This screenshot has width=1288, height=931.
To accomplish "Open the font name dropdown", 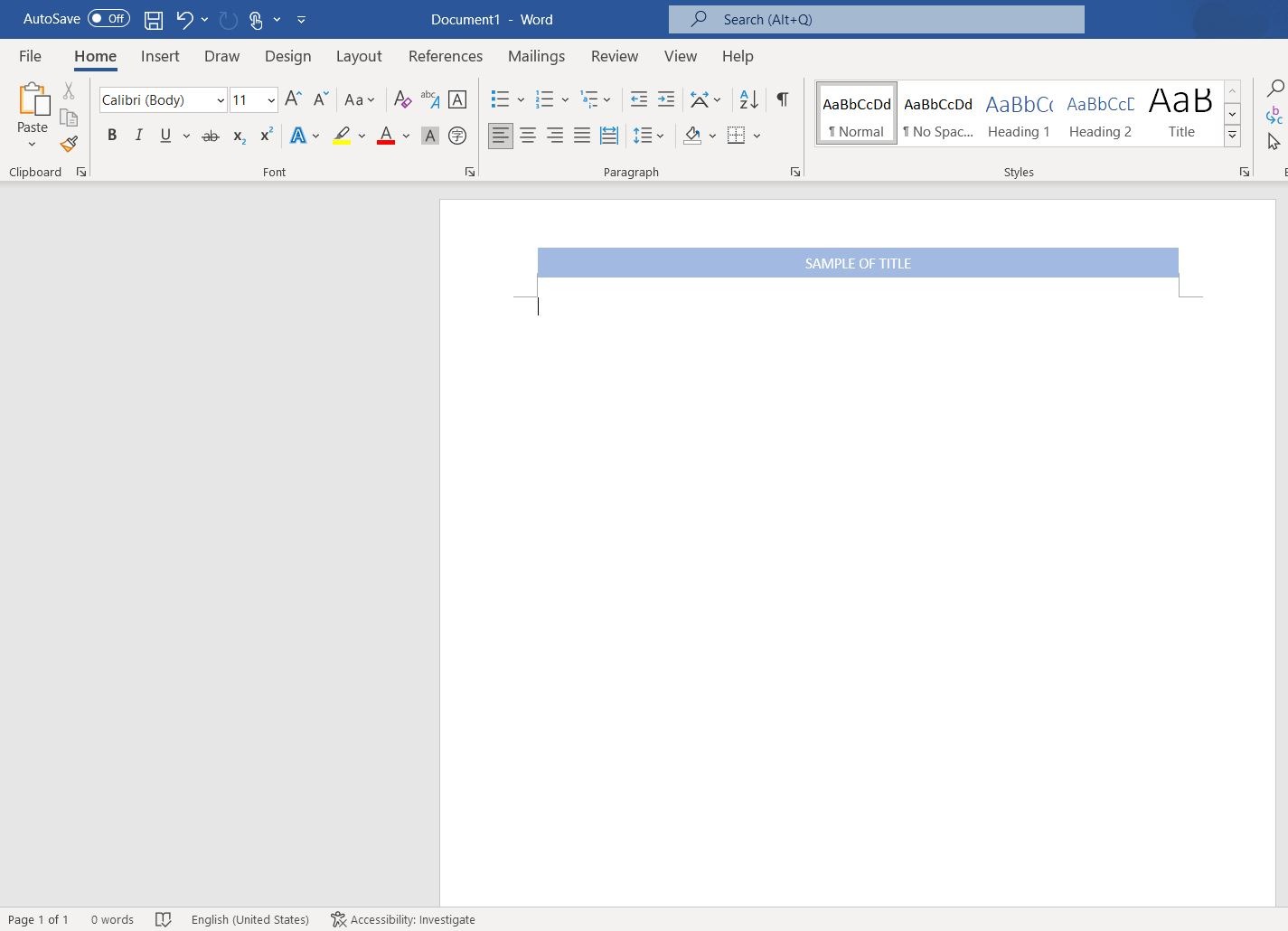I will tap(221, 100).
